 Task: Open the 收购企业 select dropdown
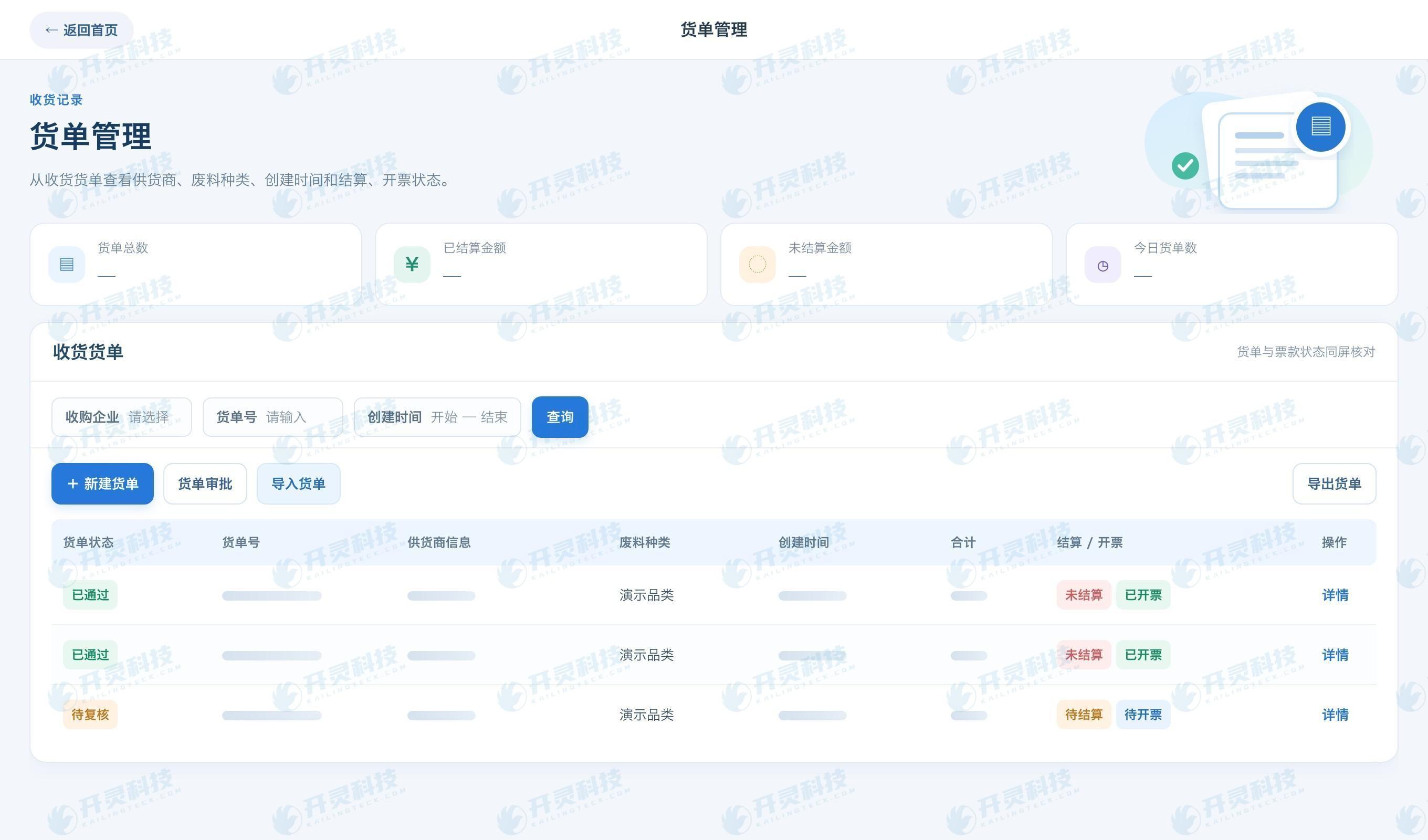[x=122, y=417]
